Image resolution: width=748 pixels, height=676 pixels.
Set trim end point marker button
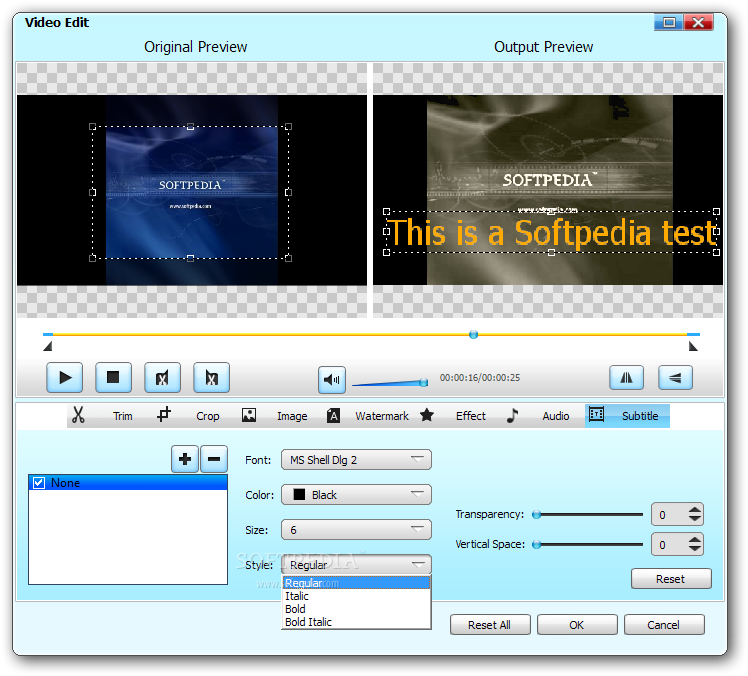pyautogui.click(x=211, y=378)
